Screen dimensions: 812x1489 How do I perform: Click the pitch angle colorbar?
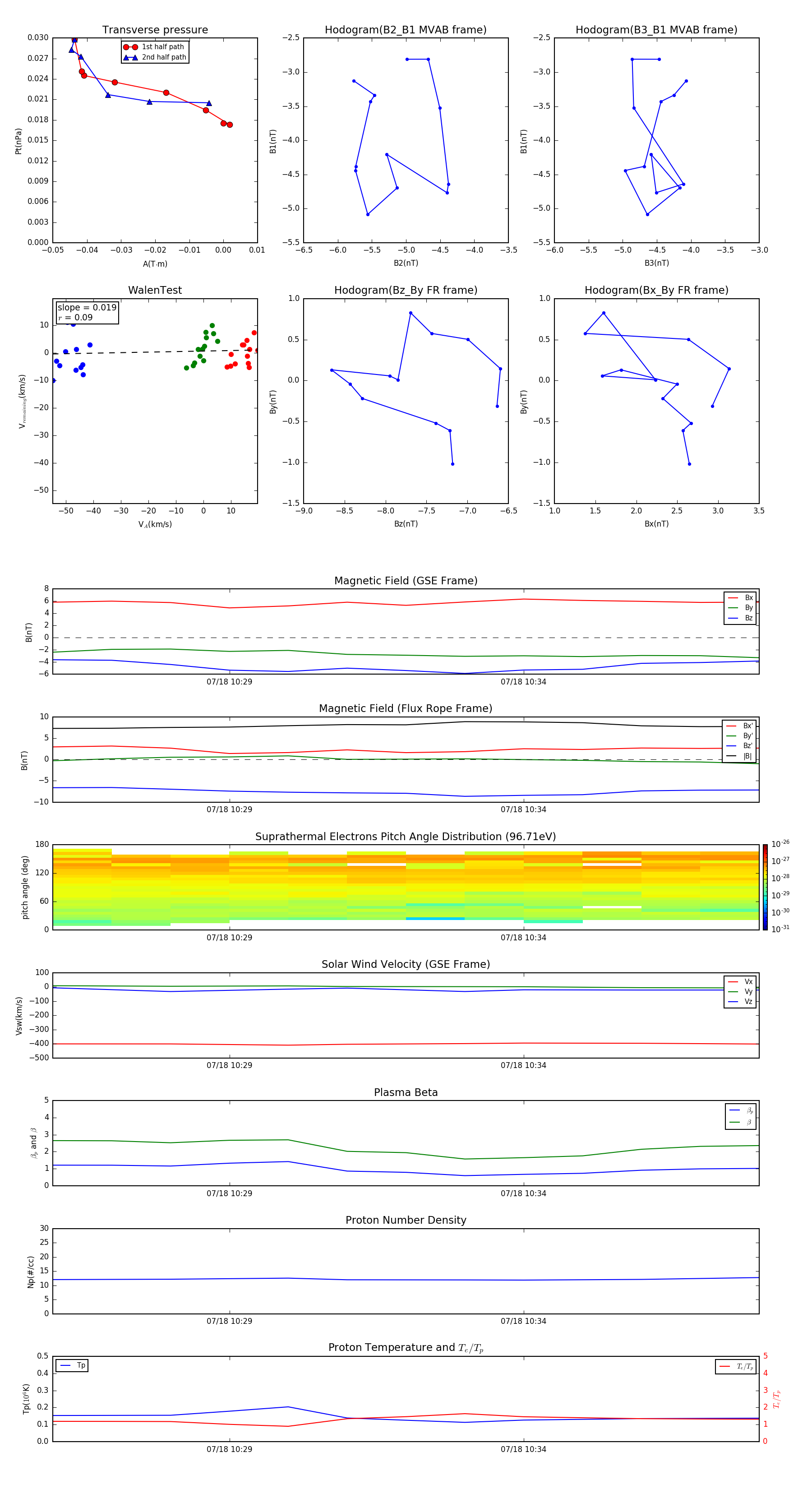(765, 887)
